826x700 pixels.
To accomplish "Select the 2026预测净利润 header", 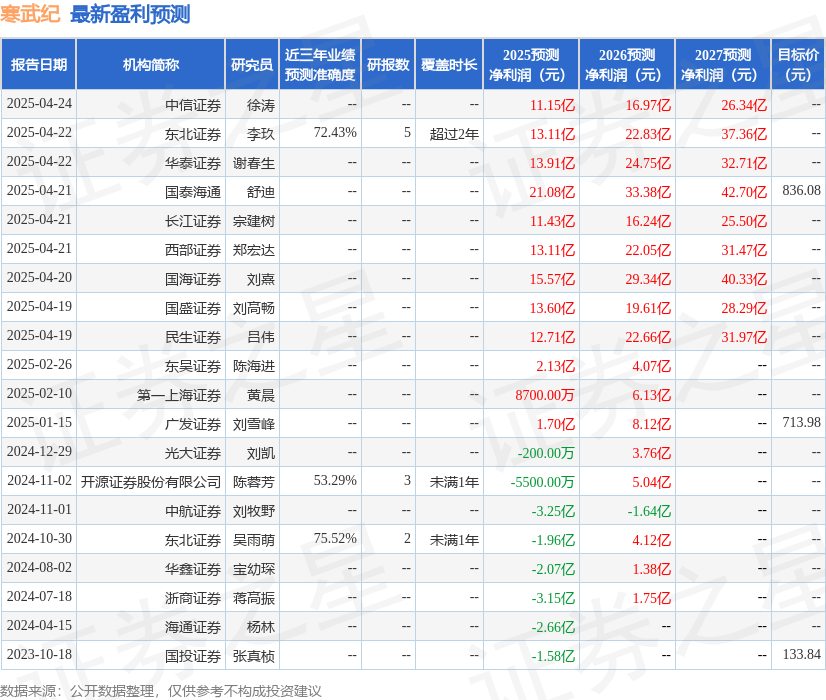I will pyautogui.click(x=627, y=64).
